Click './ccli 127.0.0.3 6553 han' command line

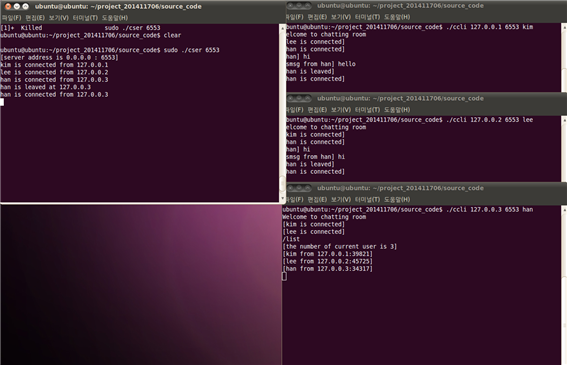coord(489,209)
